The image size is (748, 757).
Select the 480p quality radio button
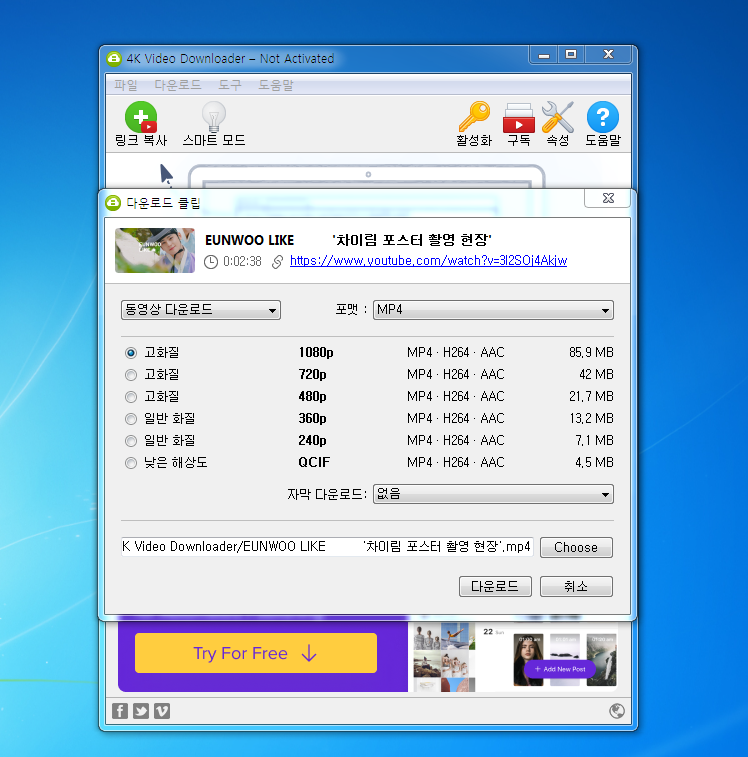pos(130,397)
